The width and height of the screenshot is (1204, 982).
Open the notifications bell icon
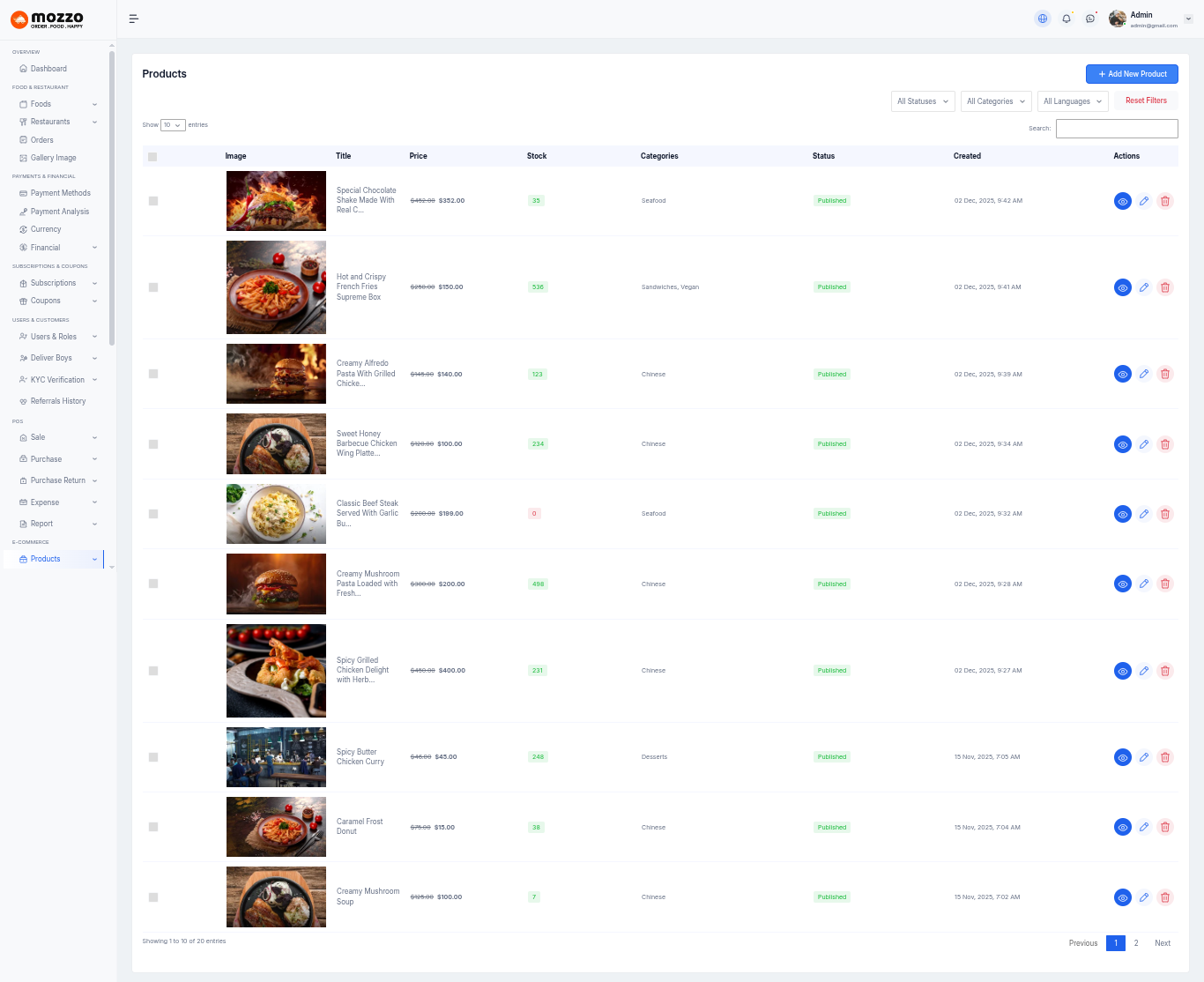tap(1067, 19)
